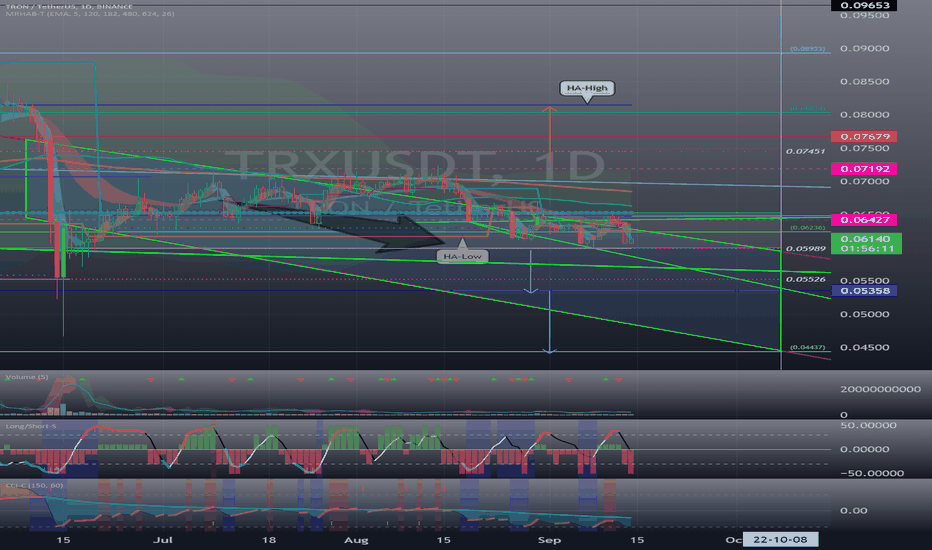Click the magenta 0.06427 price tag

point(864,220)
